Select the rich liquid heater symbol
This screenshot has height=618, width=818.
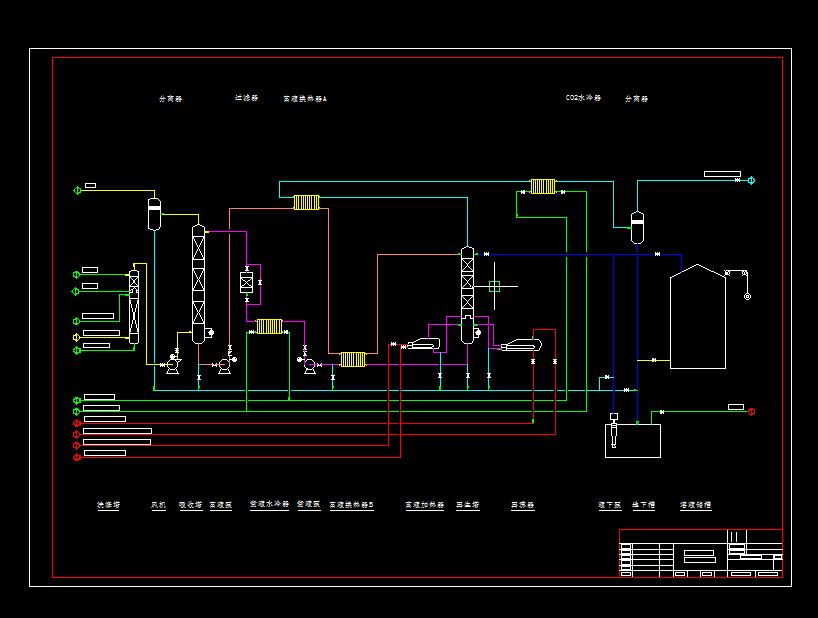click(424, 344)
